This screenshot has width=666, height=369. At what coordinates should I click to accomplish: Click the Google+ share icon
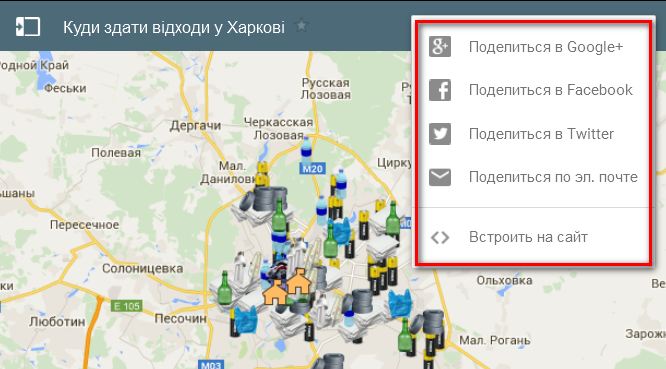click(440, 47)
